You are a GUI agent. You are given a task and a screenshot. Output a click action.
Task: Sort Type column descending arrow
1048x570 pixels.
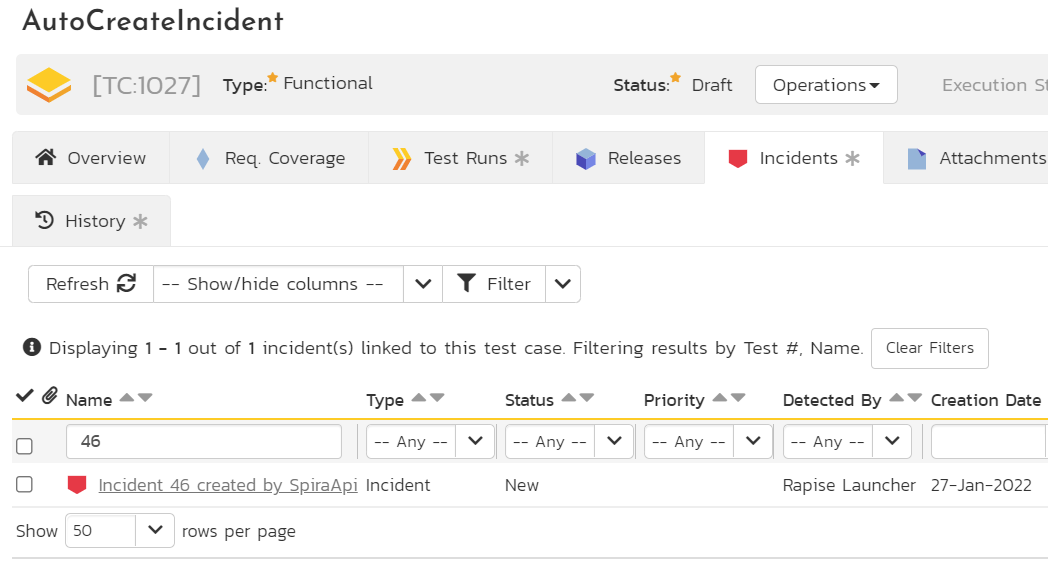click(437, 398)
